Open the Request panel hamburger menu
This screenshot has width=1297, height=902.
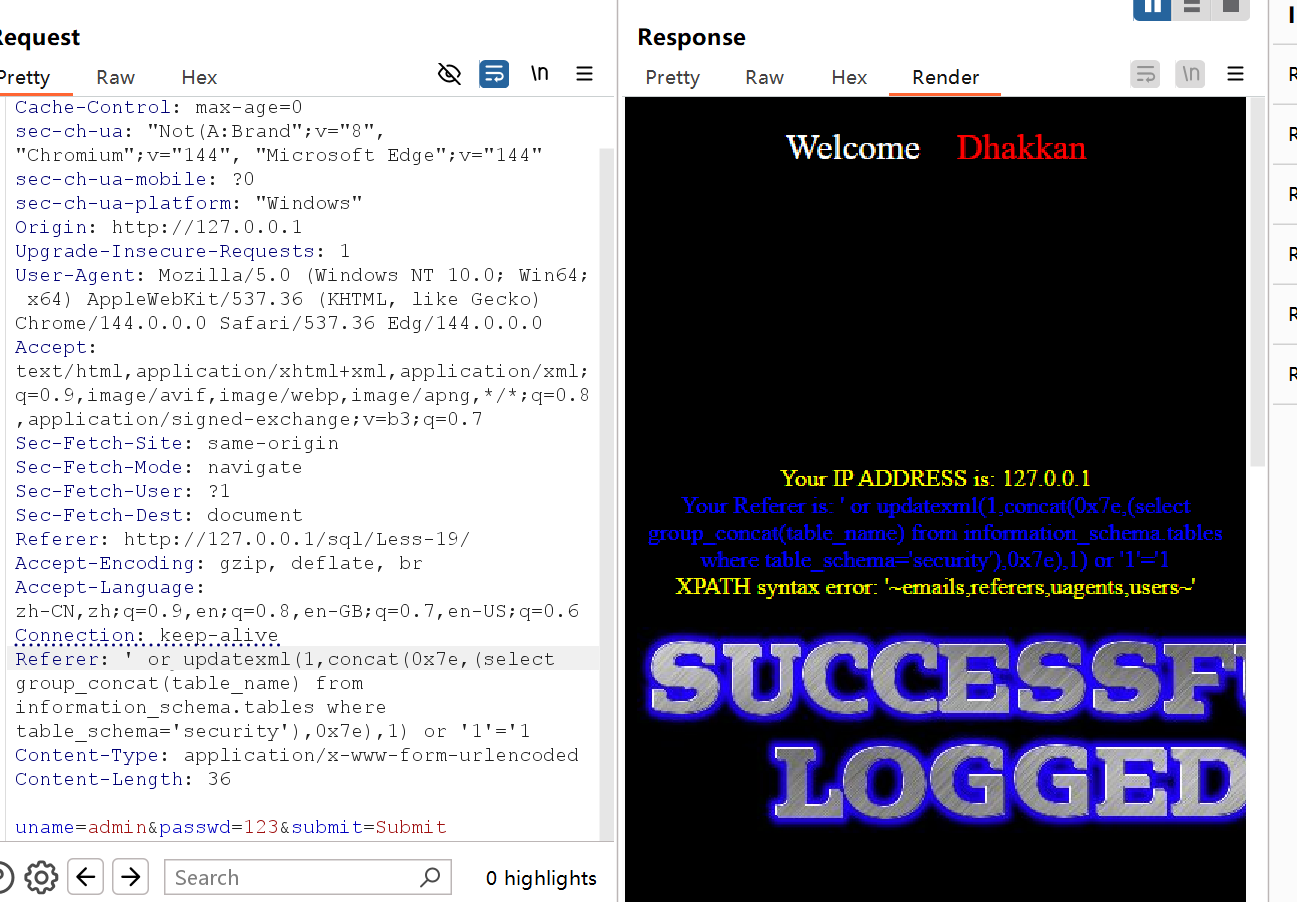coord(585,74)
